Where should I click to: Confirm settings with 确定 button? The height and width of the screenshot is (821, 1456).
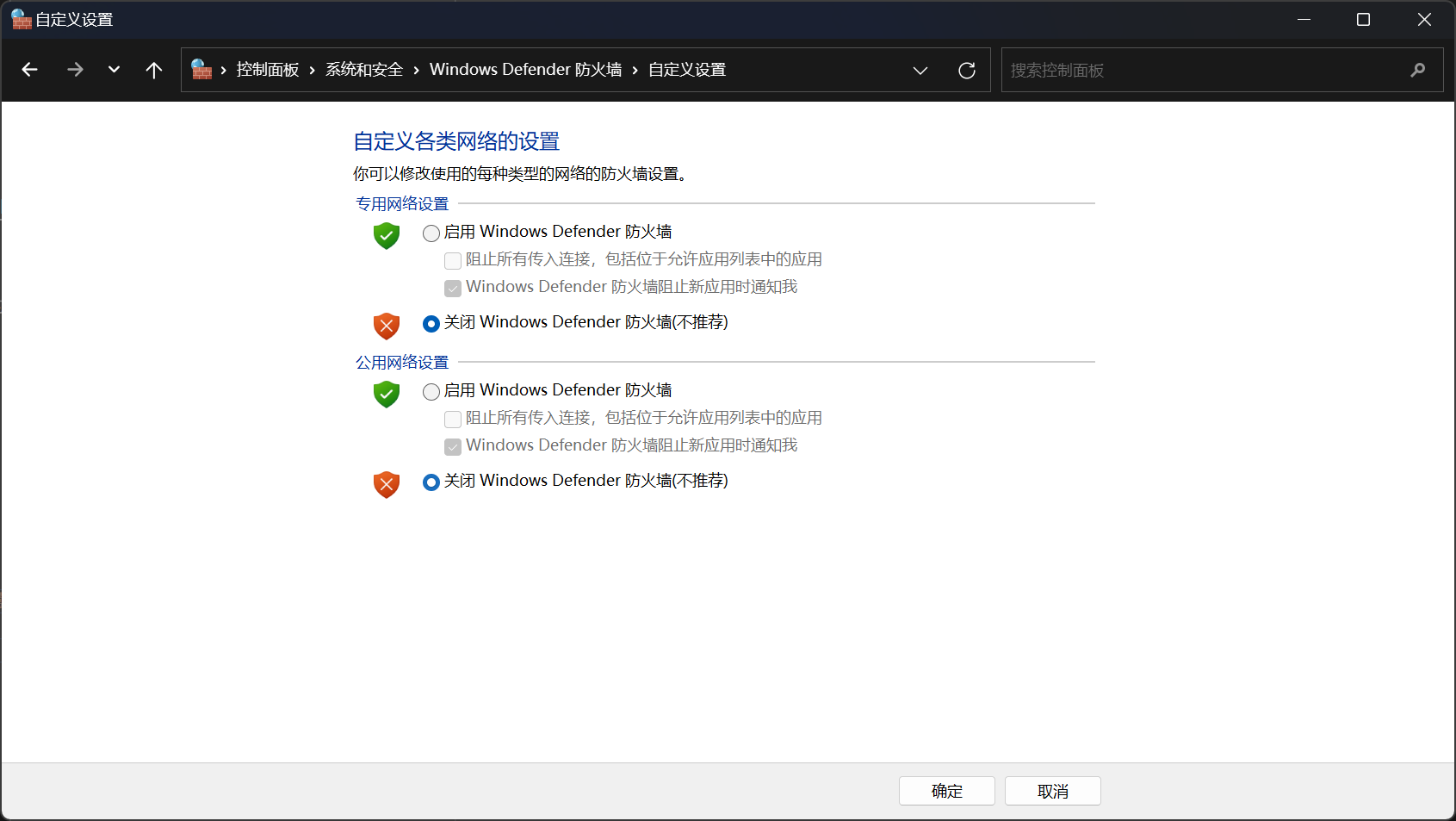coord(947,791)
